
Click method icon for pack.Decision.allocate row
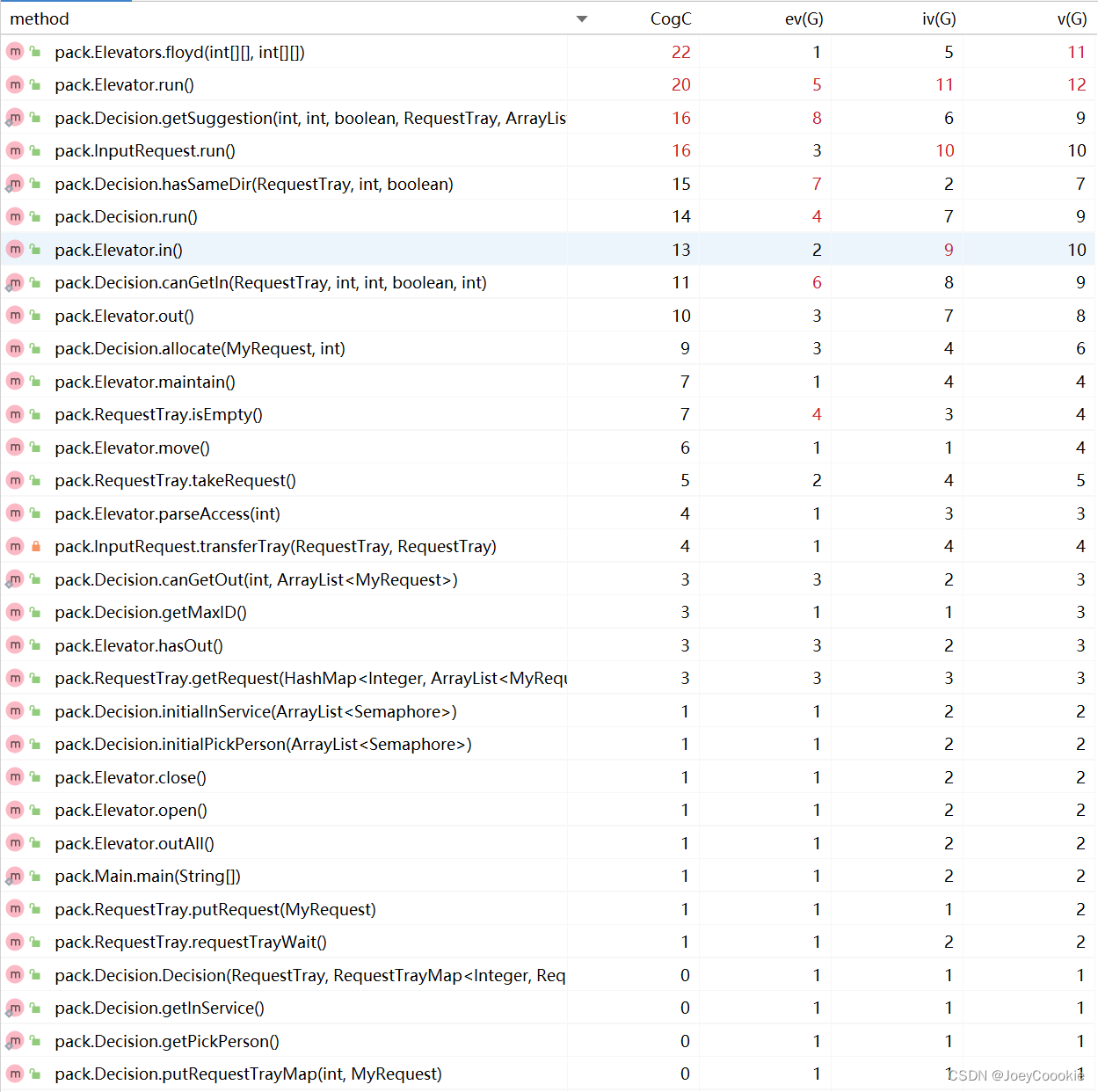[15, 348]
